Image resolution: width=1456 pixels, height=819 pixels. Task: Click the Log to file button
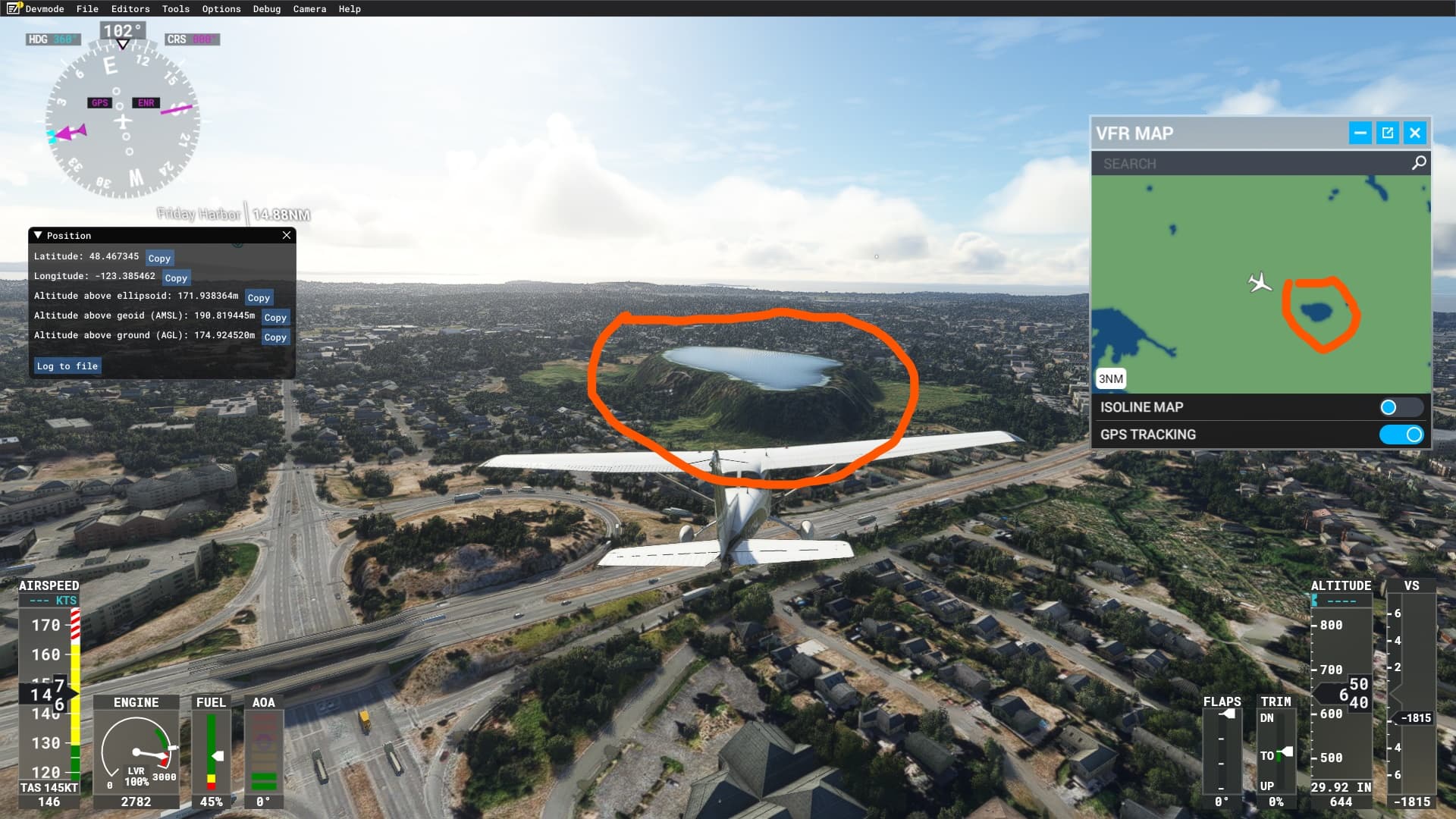[x=67, y=366]
